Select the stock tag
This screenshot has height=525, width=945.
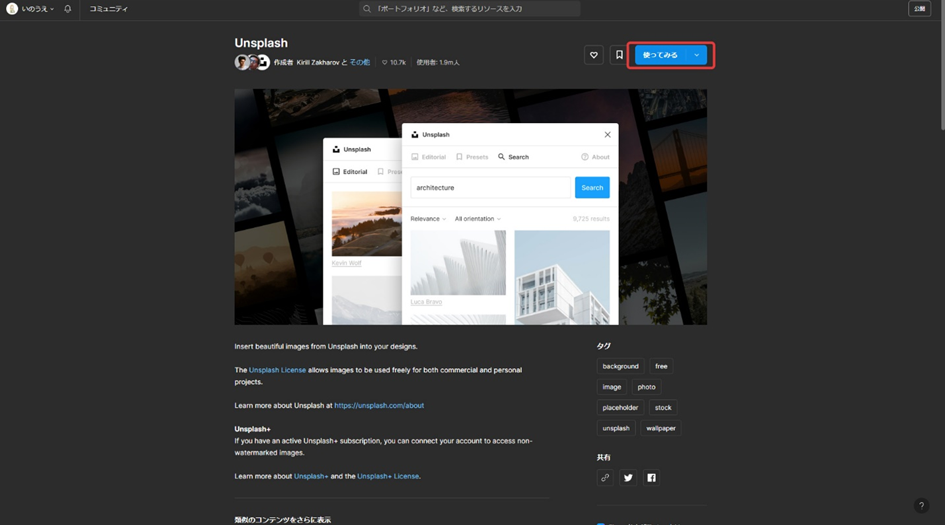click(663, 407)
